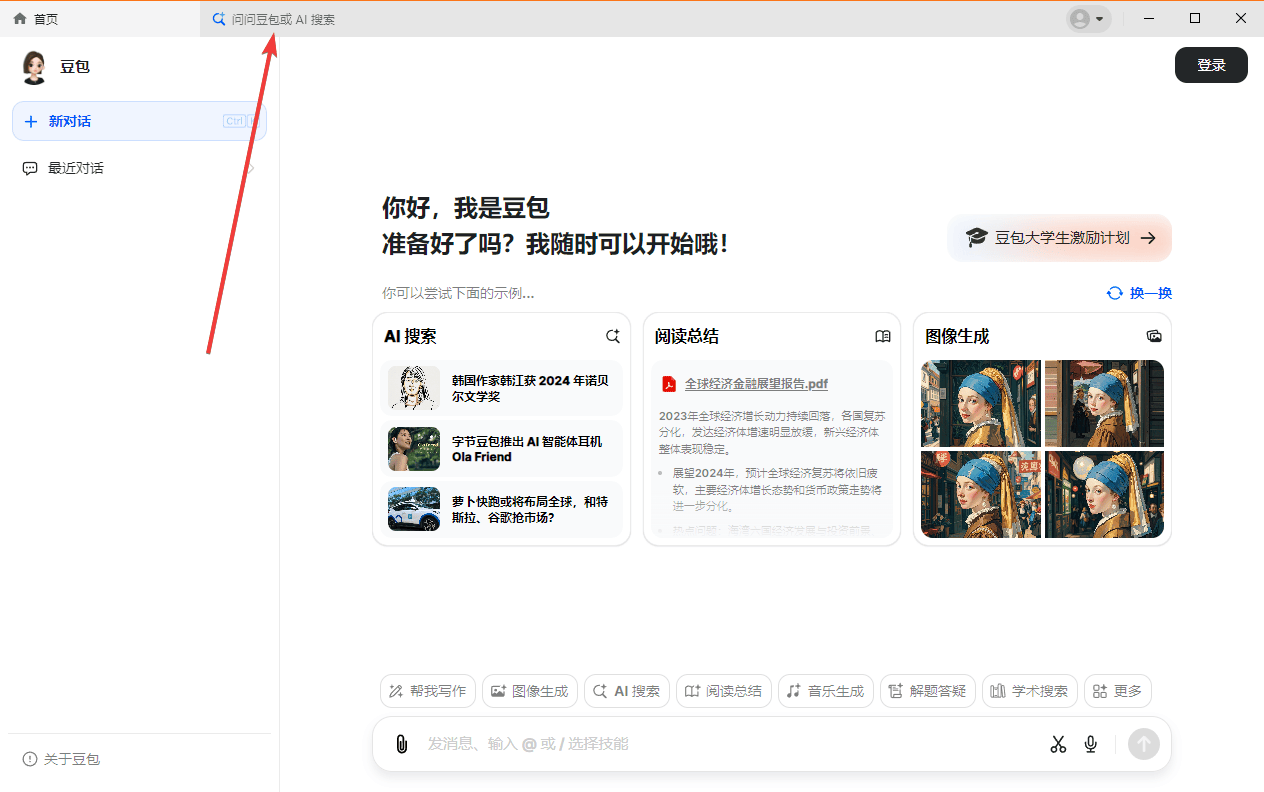Screen dimensions: 1264x792
Task: Open the account avatar dropdown at top right
Action: pos(1088,19)
